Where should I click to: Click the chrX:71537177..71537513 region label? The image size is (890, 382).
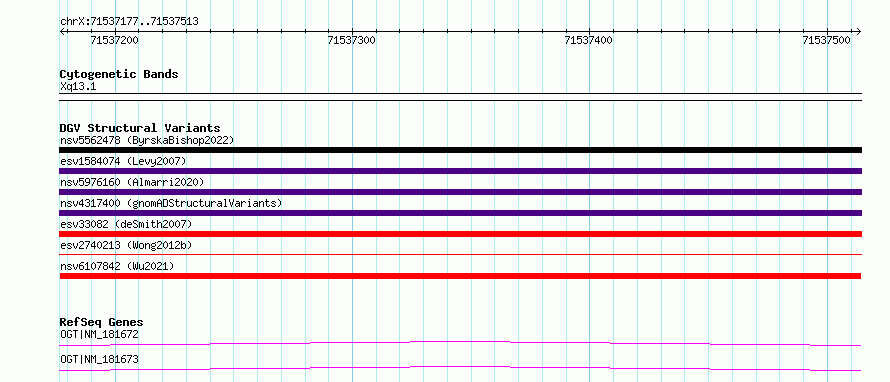pos(129,22)
